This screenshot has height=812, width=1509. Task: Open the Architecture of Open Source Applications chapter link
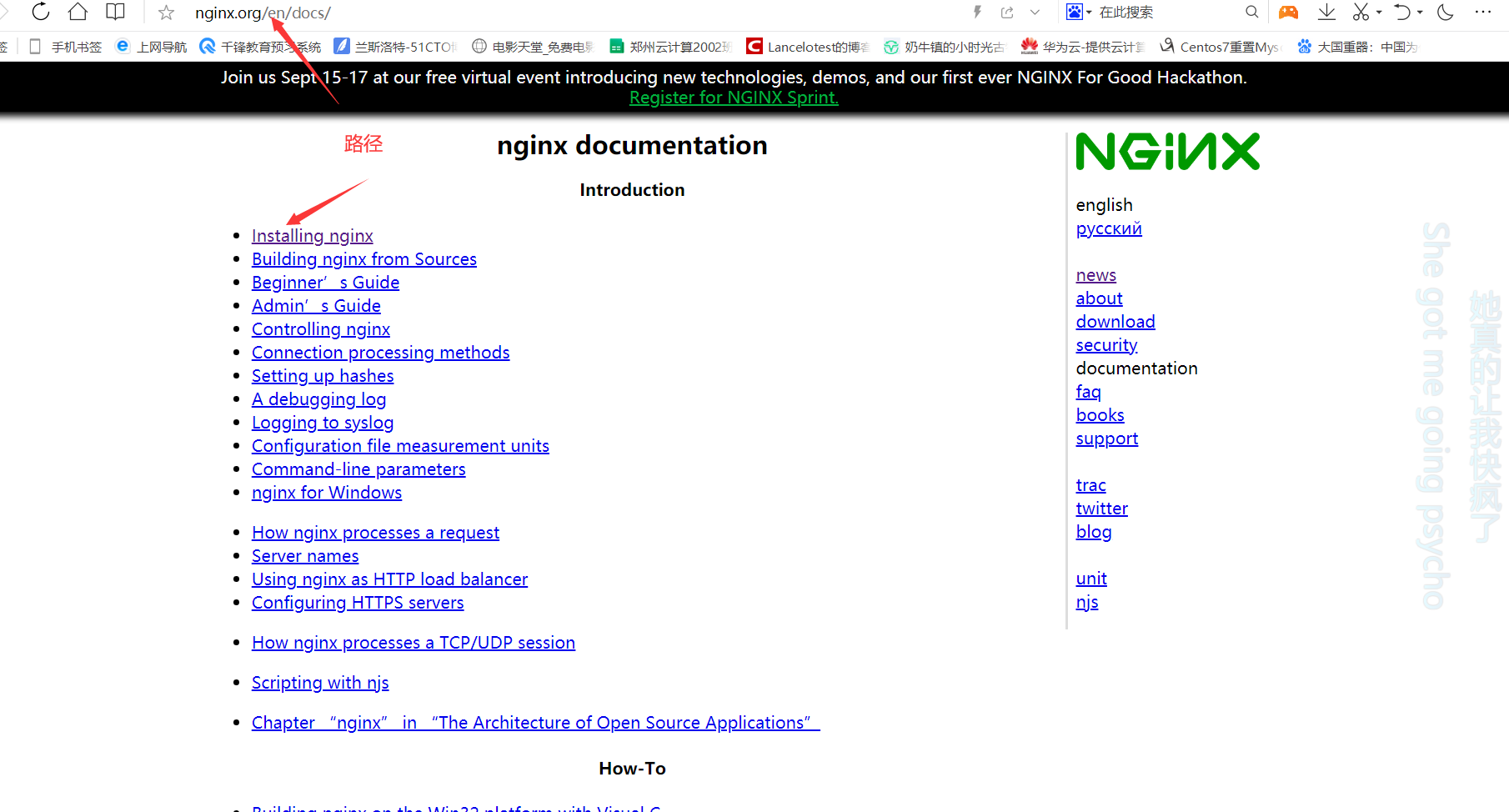coord(535,723)
